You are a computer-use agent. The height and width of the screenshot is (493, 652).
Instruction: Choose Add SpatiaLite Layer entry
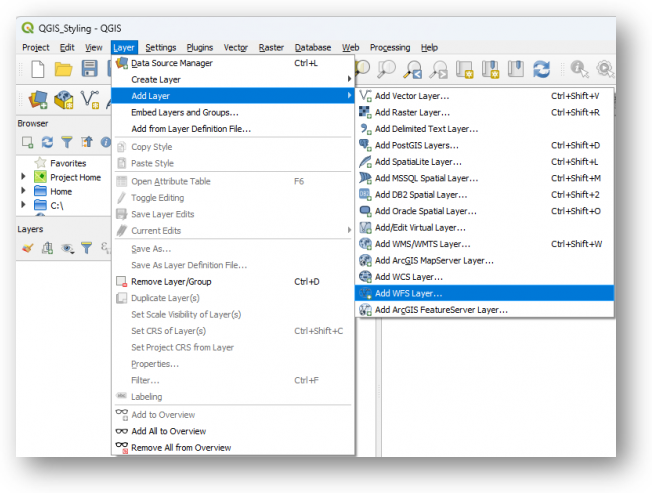[x=484, y=162]
